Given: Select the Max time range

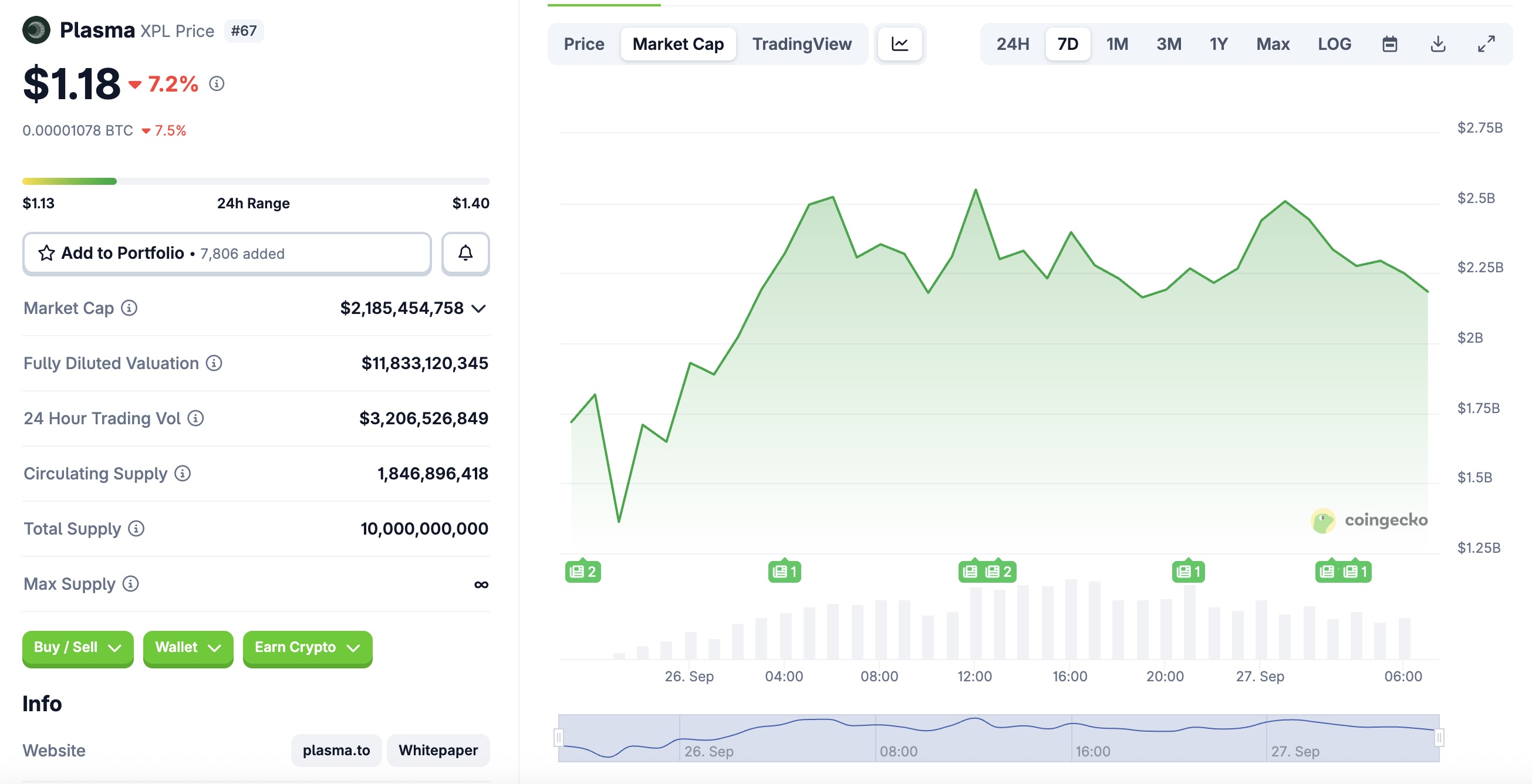Looking at the screenshot, I should point(1273,44).
